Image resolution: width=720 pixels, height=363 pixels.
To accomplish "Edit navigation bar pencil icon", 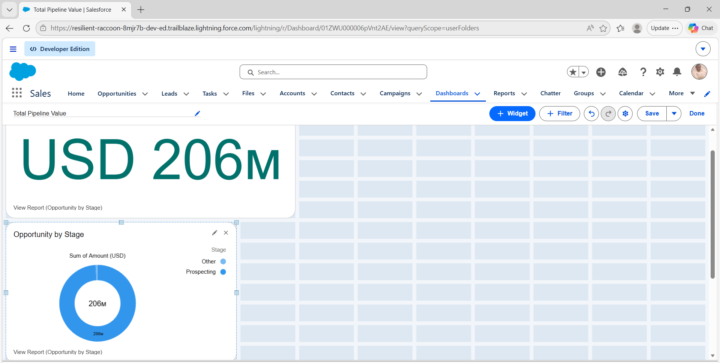I will (x=707, y=94).
